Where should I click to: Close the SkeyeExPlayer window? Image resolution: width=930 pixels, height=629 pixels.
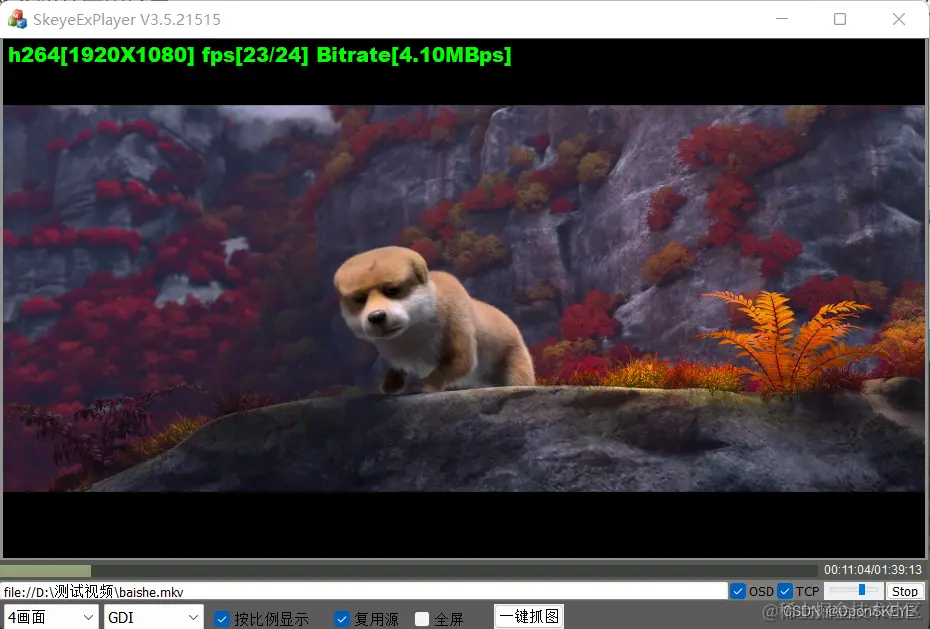coord(899,19)
